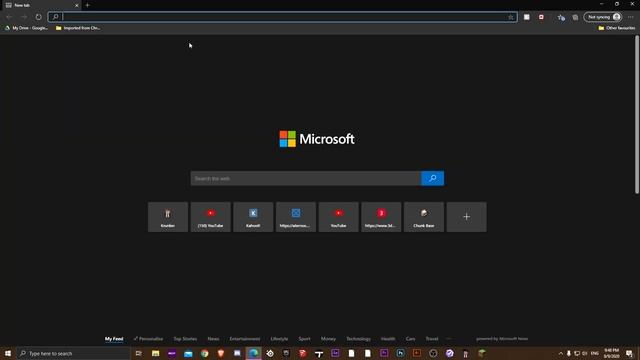The width and height of the screenshot is (640, 360).
Task: Click the Search the web field
Action: 306,178
